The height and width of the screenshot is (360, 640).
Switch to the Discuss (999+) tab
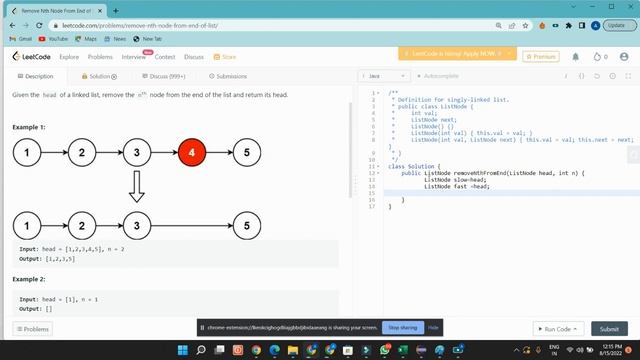pyautogui.click(x=164, y=76)
